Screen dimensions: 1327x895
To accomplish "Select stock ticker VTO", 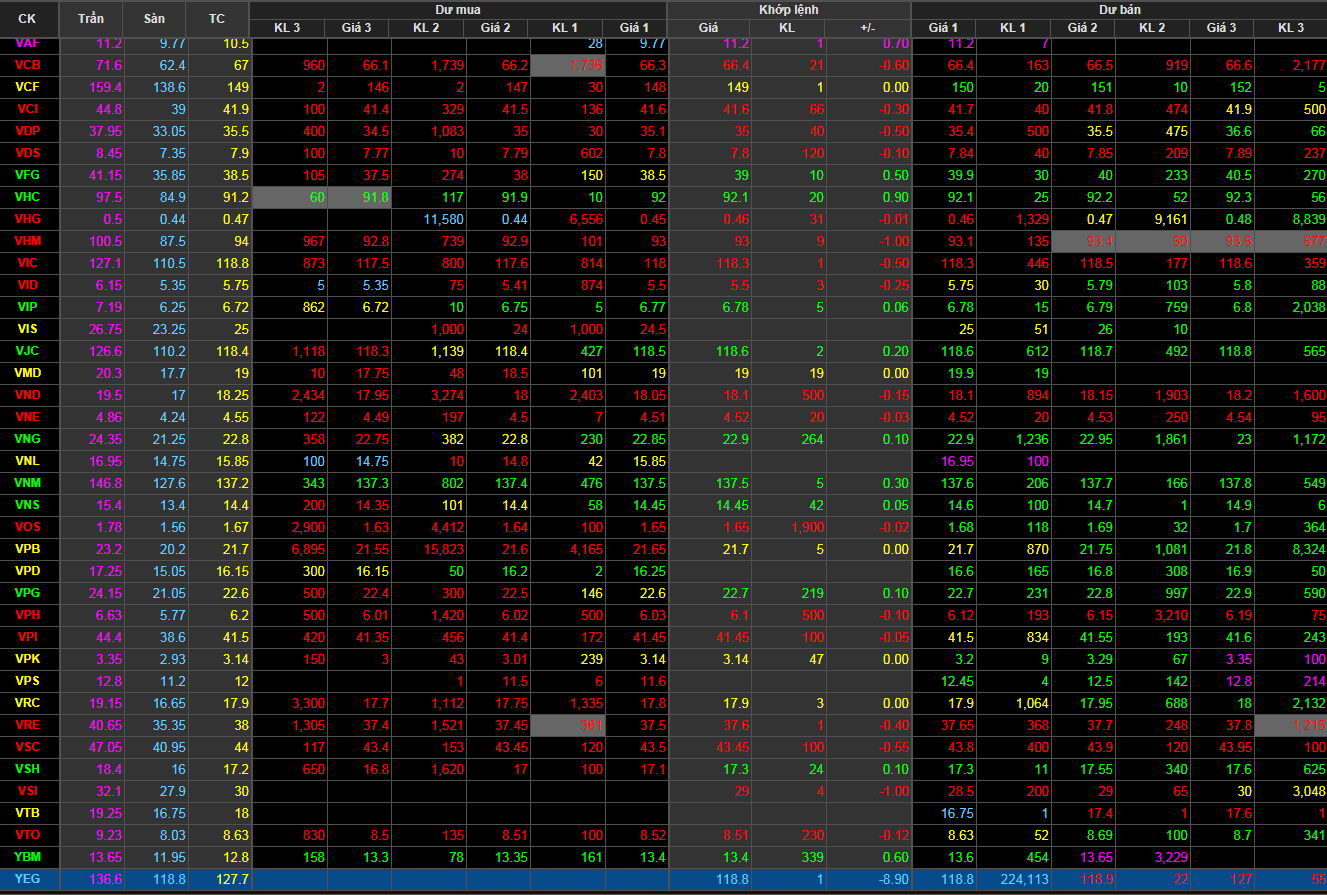I will click(28, 835).
